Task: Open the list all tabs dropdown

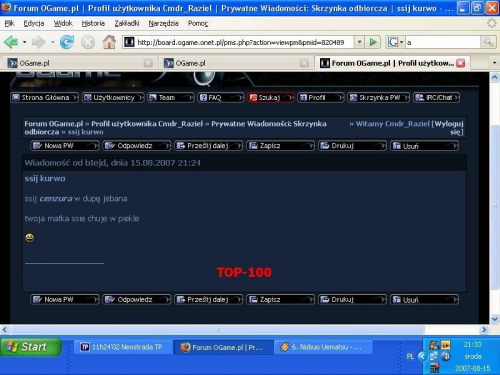Action: [x=494, y=63]
